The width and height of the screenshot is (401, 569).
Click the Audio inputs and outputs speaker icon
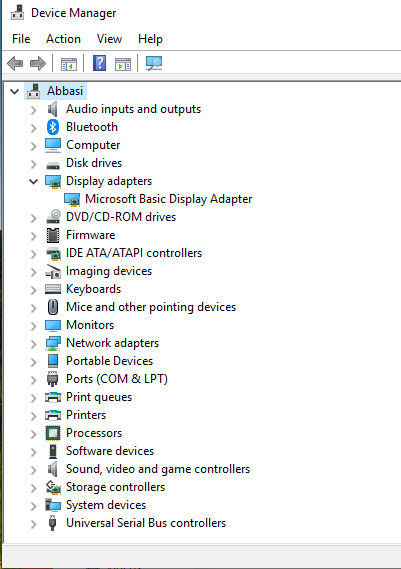[53, 109]
